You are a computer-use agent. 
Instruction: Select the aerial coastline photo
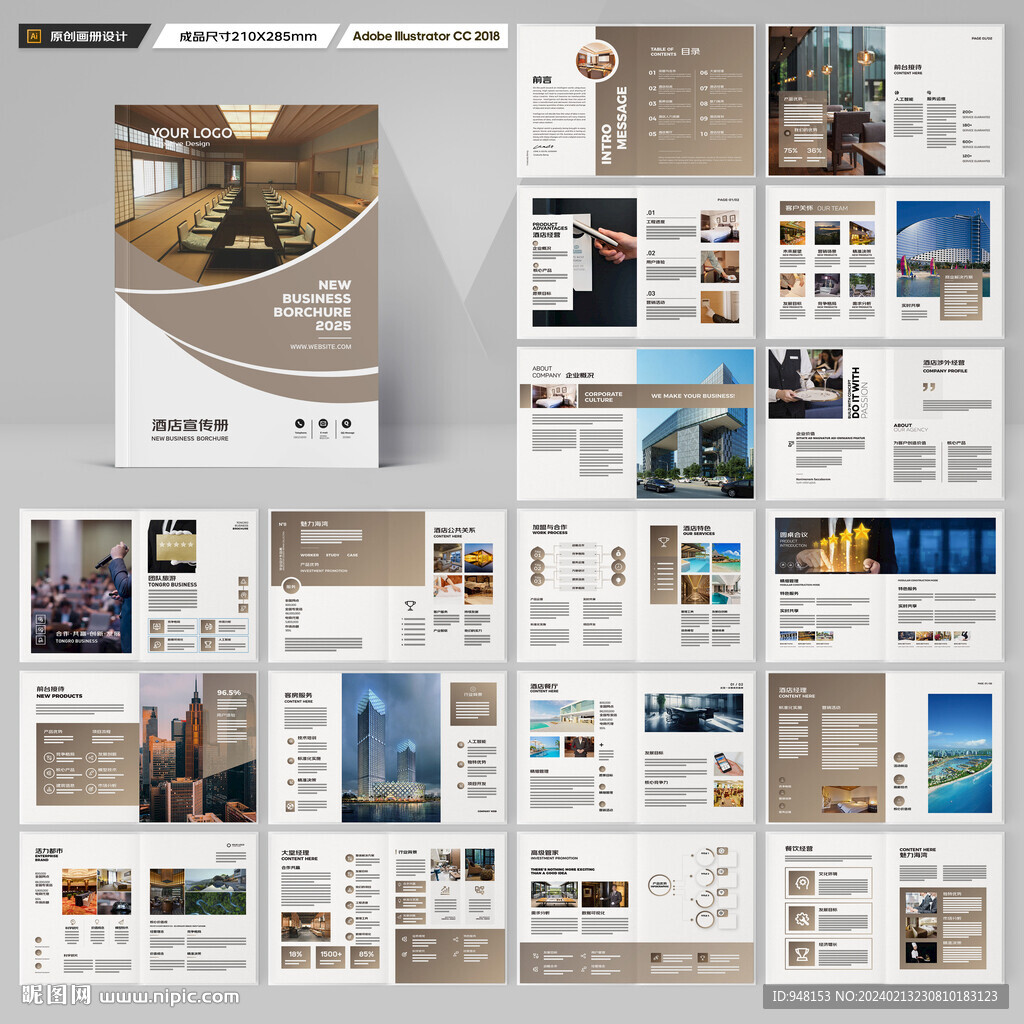coord(960,753)
